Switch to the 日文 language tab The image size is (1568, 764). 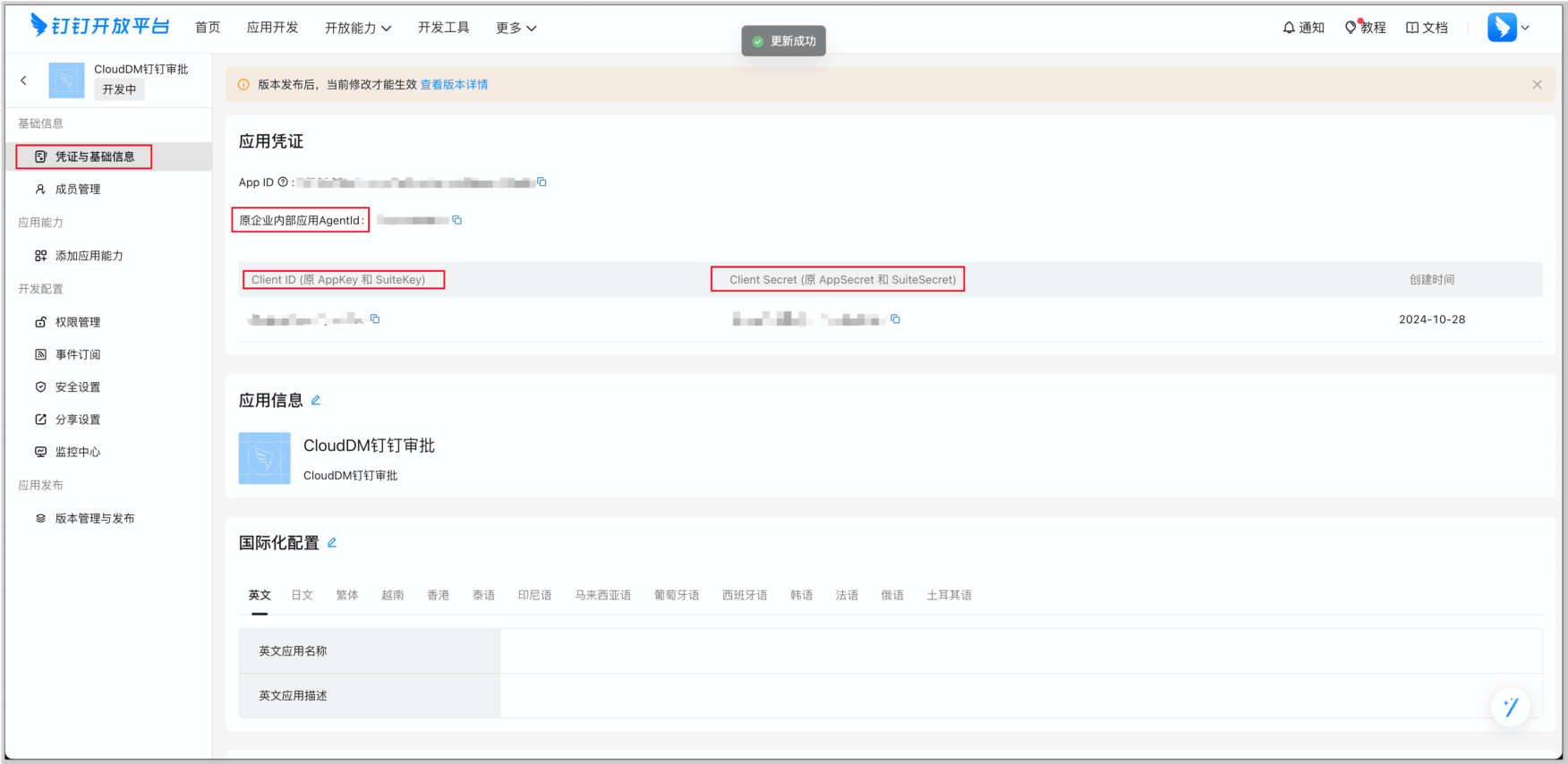[x=303, y=595]
